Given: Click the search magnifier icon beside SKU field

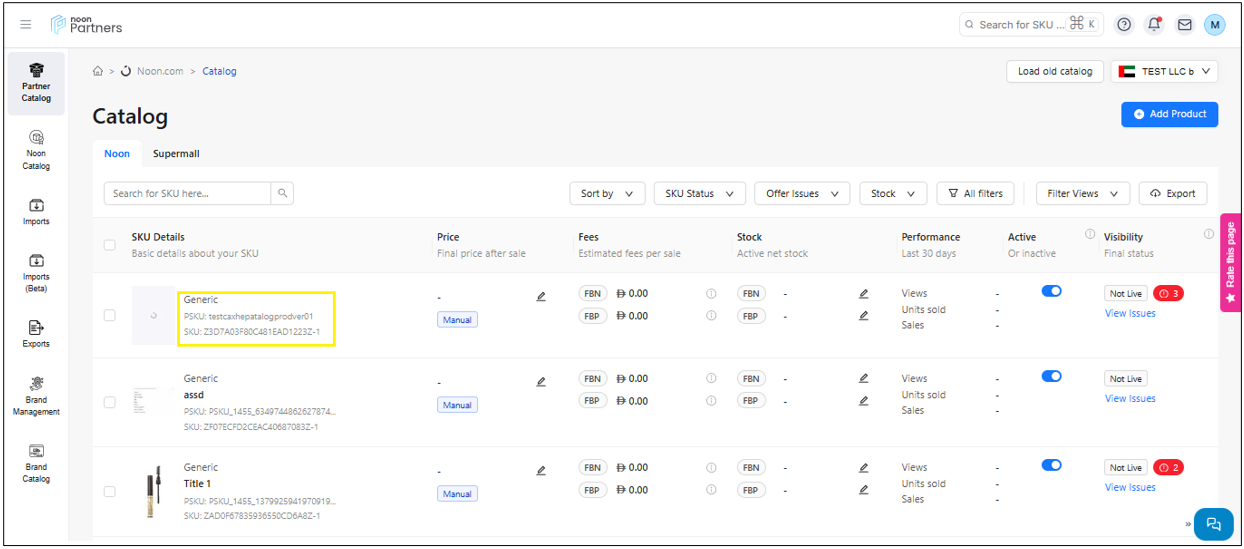Looking at the screenshot, I should [x=282, y=193].
